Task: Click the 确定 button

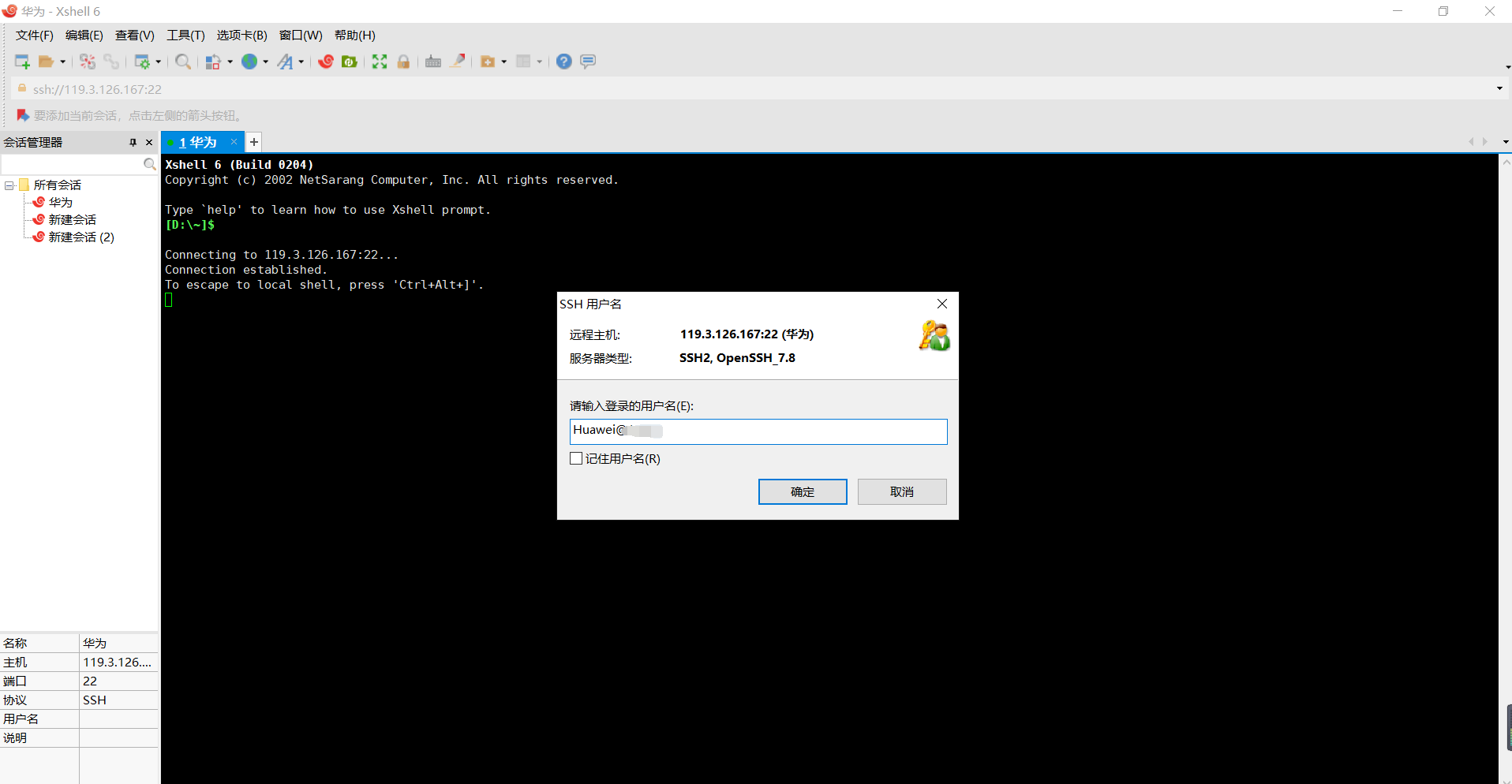Action: tap(803, 491)
